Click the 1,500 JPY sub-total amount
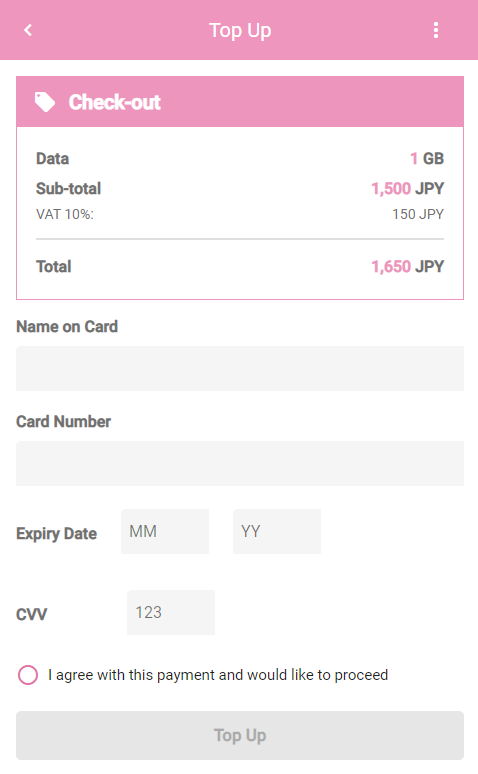 click(x=407, y=189)
